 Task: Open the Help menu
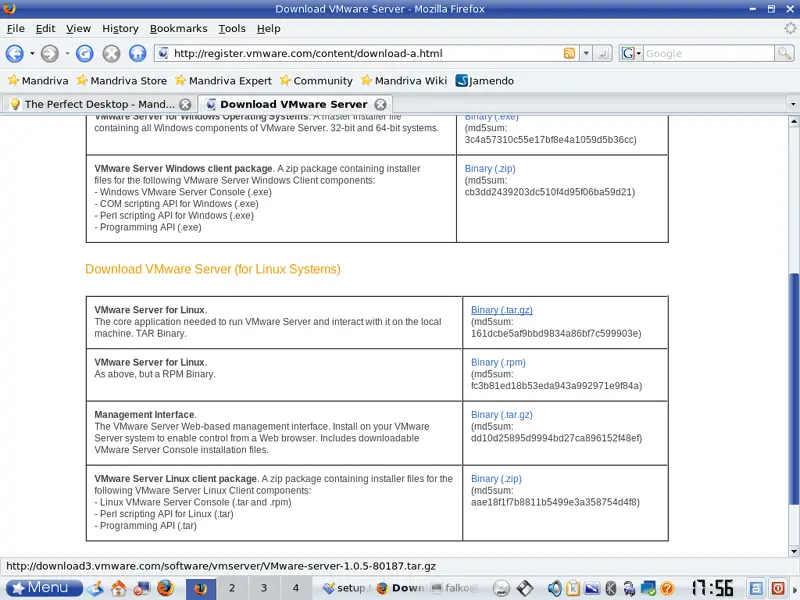pyautogui.click(x=269, y=29)
